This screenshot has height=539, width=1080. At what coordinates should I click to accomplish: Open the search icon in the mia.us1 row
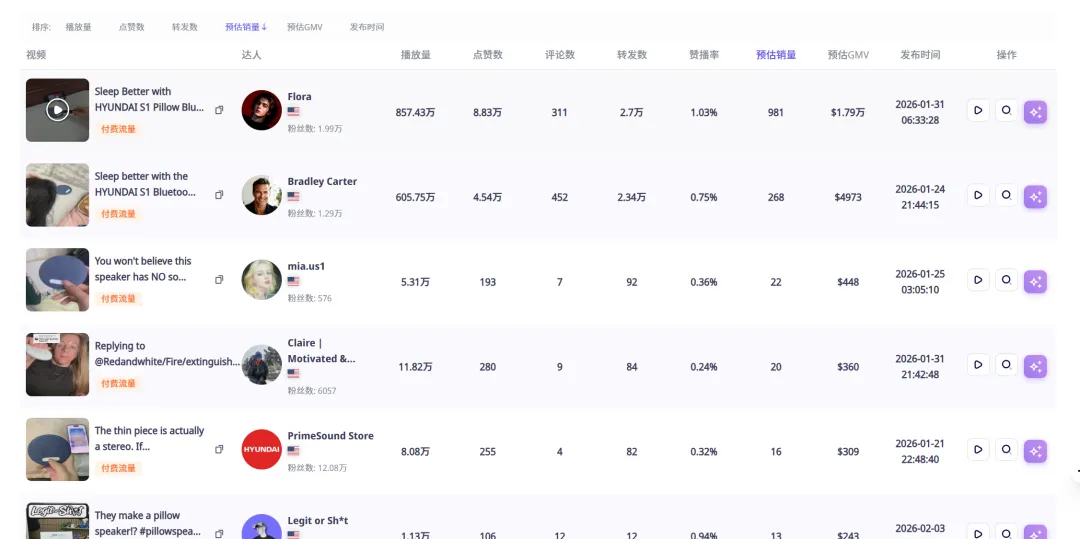1006,281
